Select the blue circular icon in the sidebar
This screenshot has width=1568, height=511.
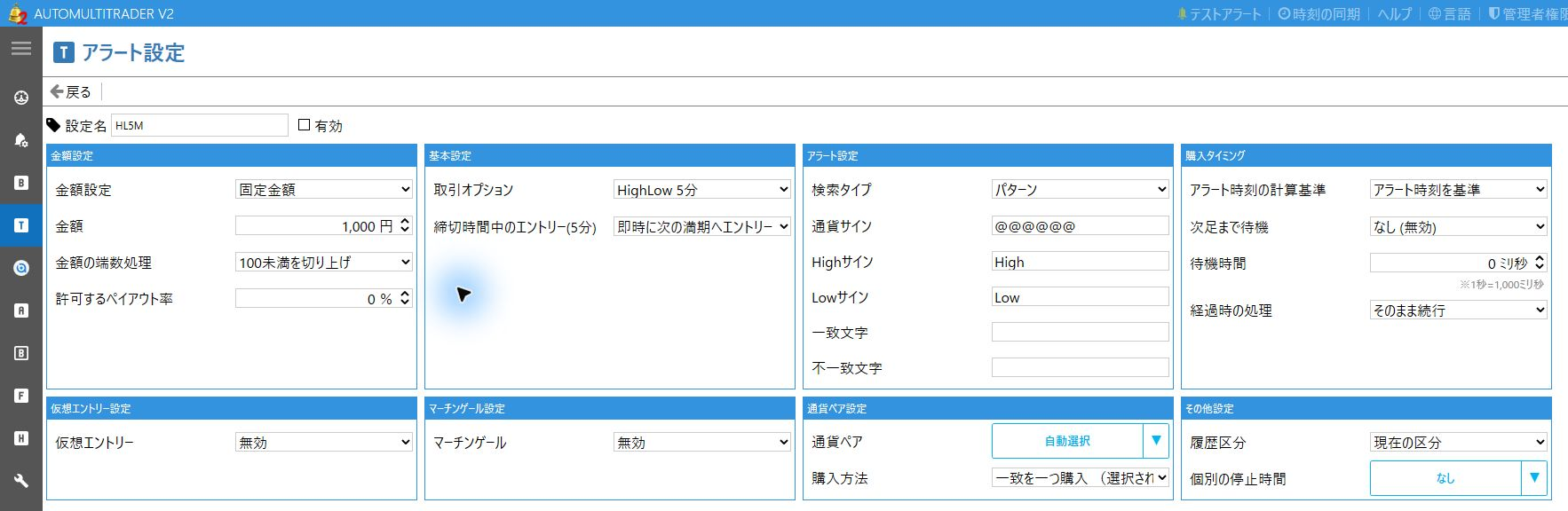[x=21, y=268]
